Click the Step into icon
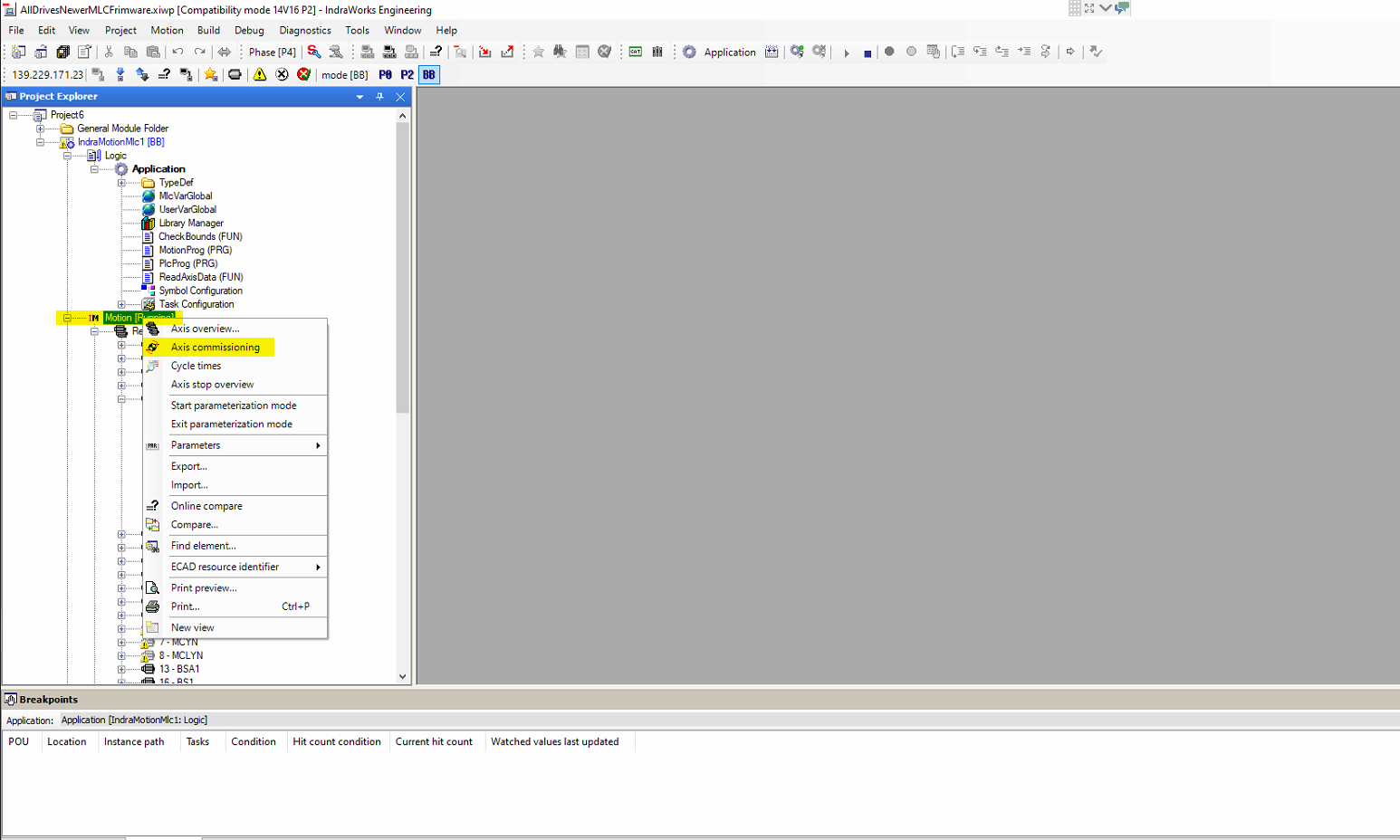1400x840 pixels. pyautogui.click(x=980, y=52)
